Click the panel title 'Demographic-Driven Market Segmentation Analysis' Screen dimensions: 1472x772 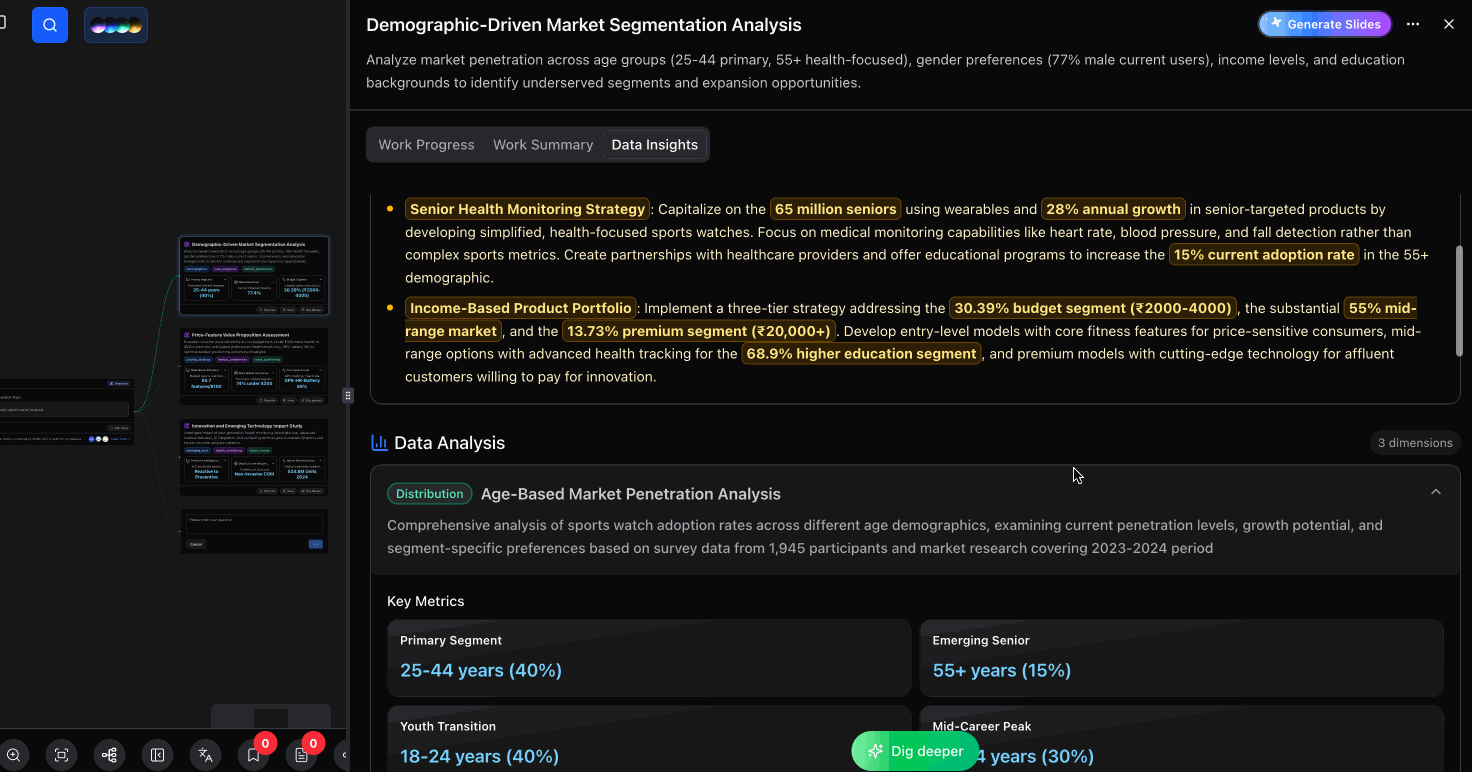tap(584, 25)
